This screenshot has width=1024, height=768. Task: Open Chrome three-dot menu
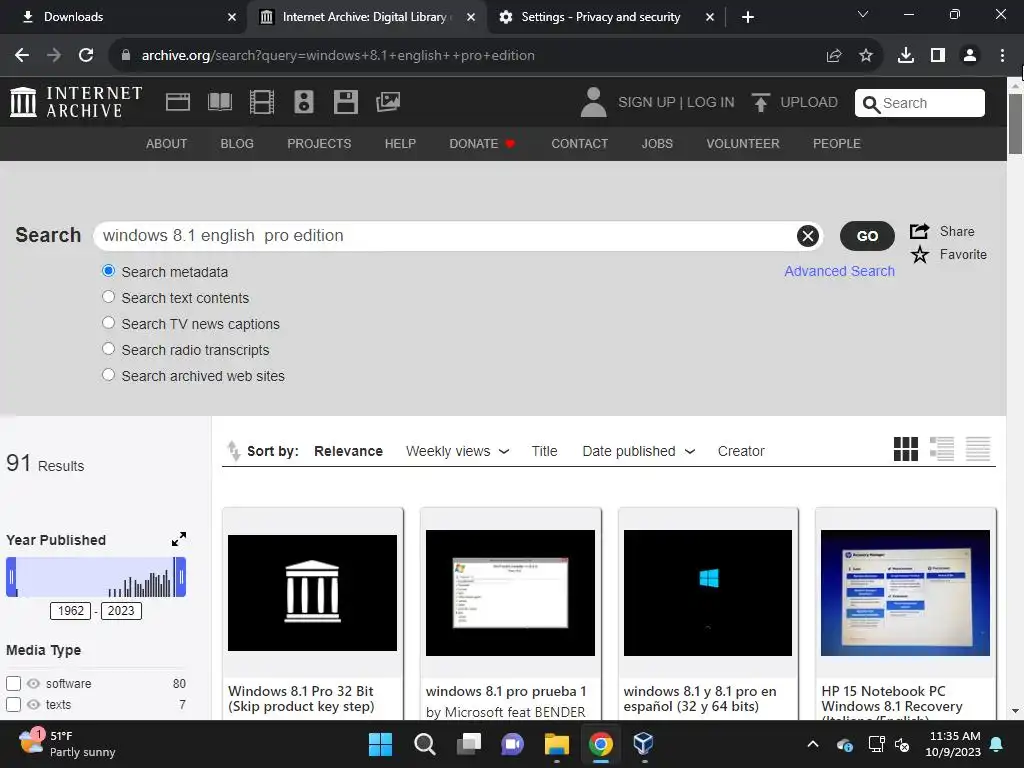1002,56
